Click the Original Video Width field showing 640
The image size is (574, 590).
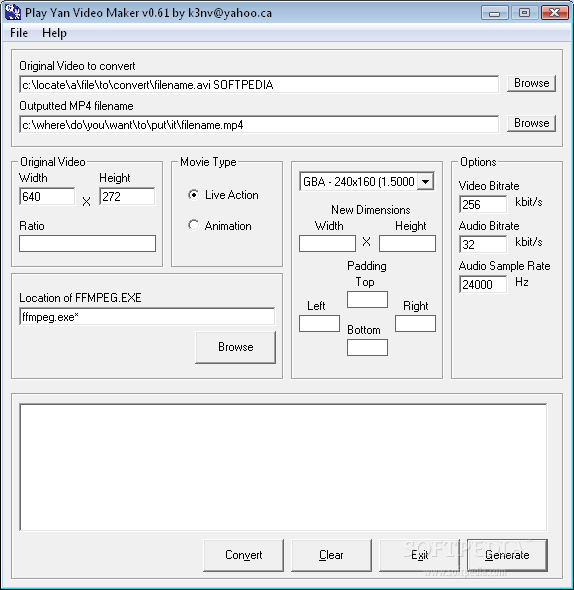(47, 196)
